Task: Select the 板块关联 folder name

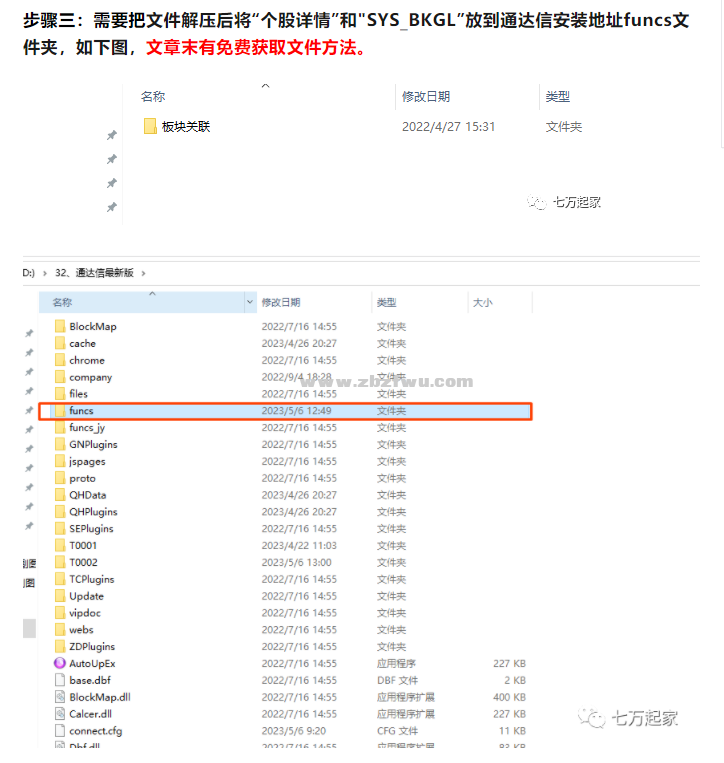Action: (186, 127)
